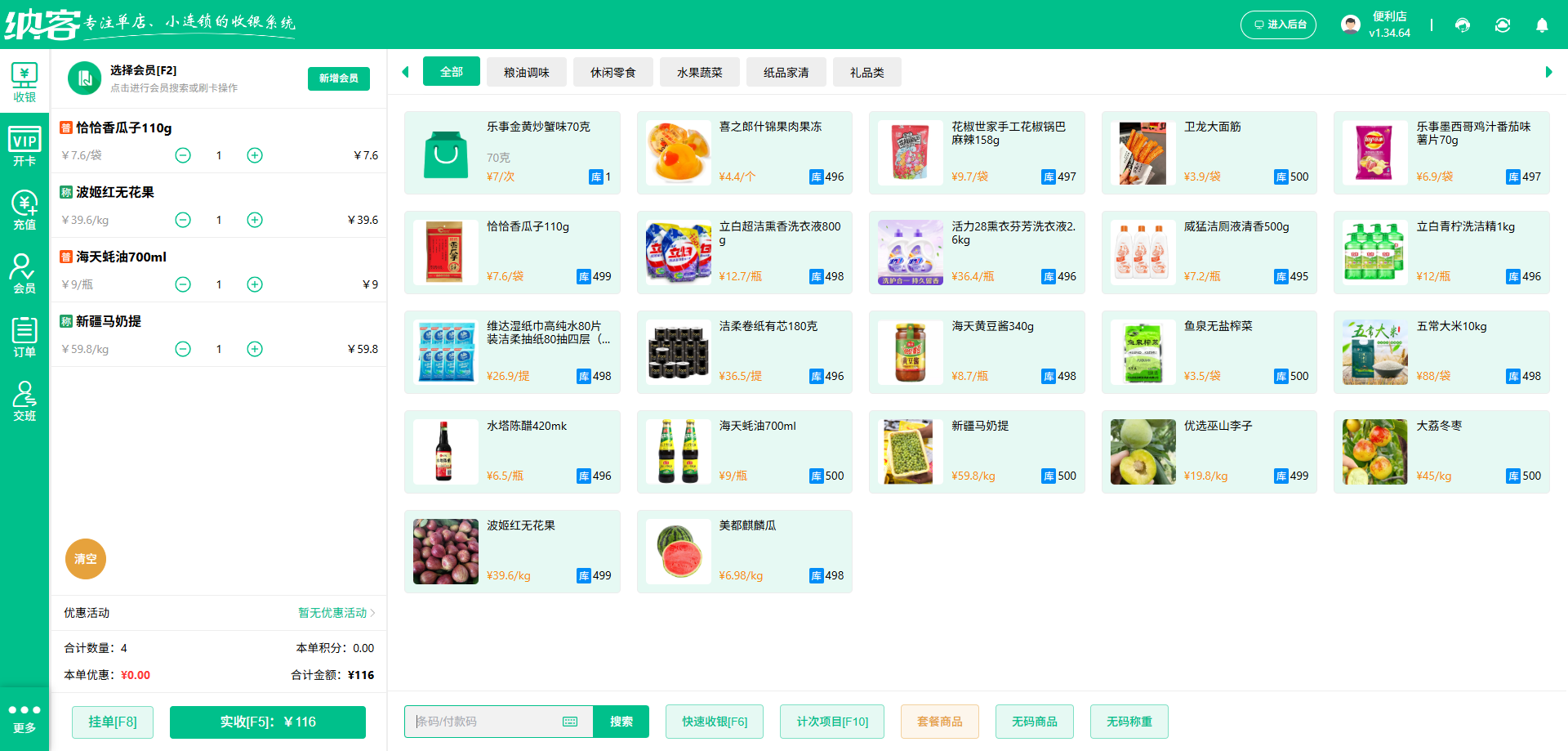Click the 挂单[F8] button
Screen dimensions: 1568x751
[113, 722]
